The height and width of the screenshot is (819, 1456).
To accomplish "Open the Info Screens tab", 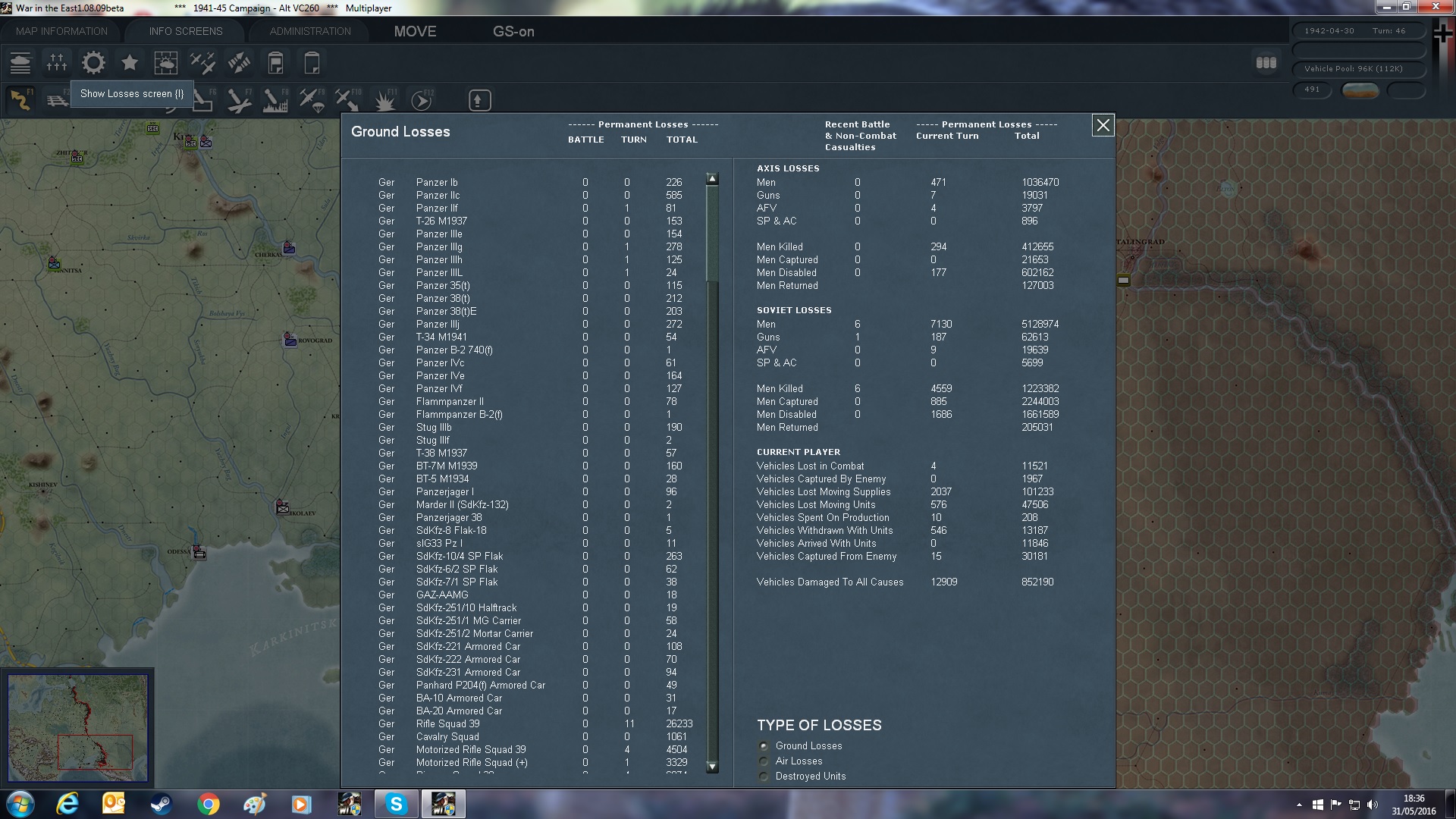I will click(x=186, y=31).
